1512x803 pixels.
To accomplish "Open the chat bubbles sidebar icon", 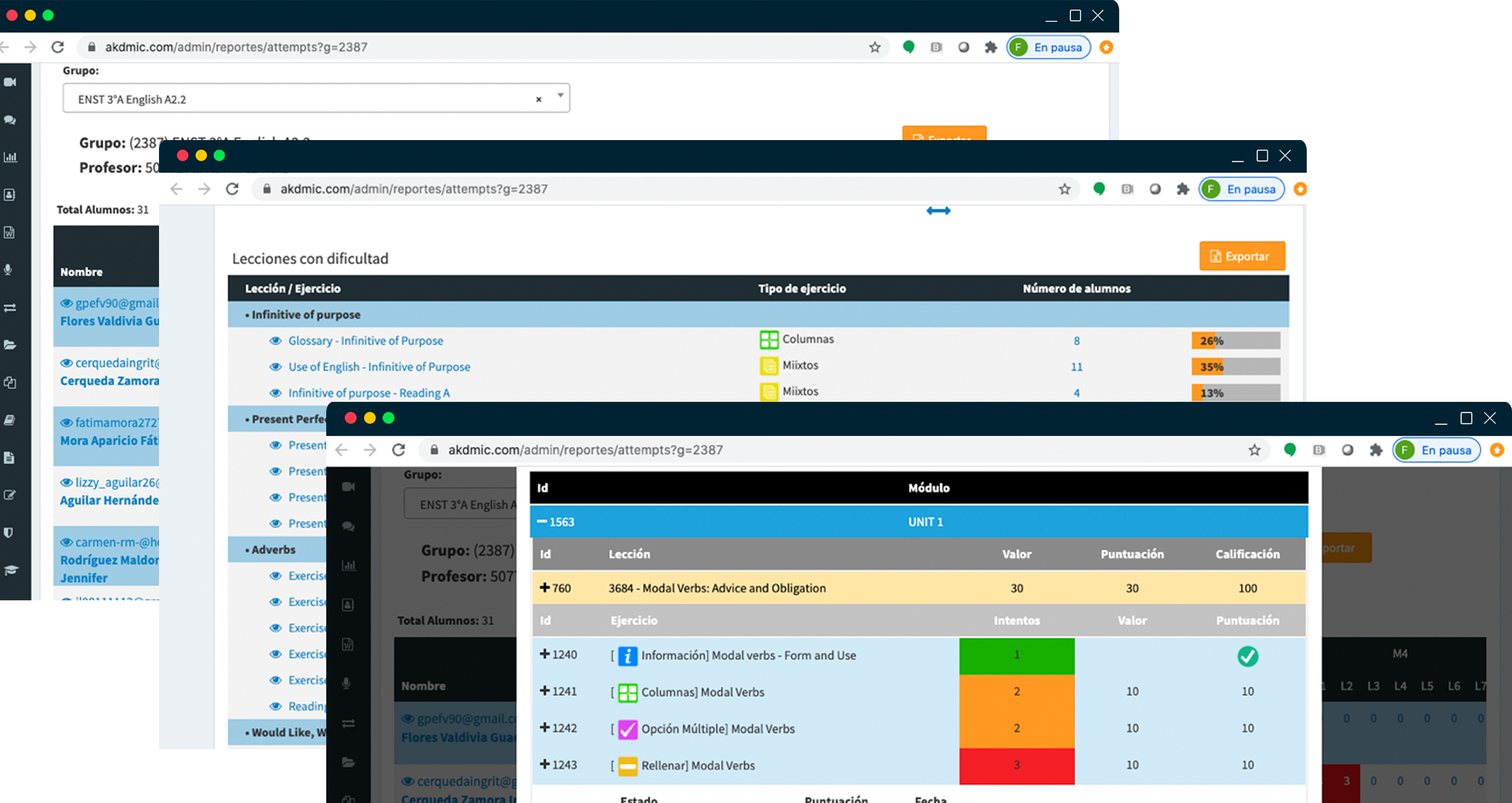I will (10, 120).
